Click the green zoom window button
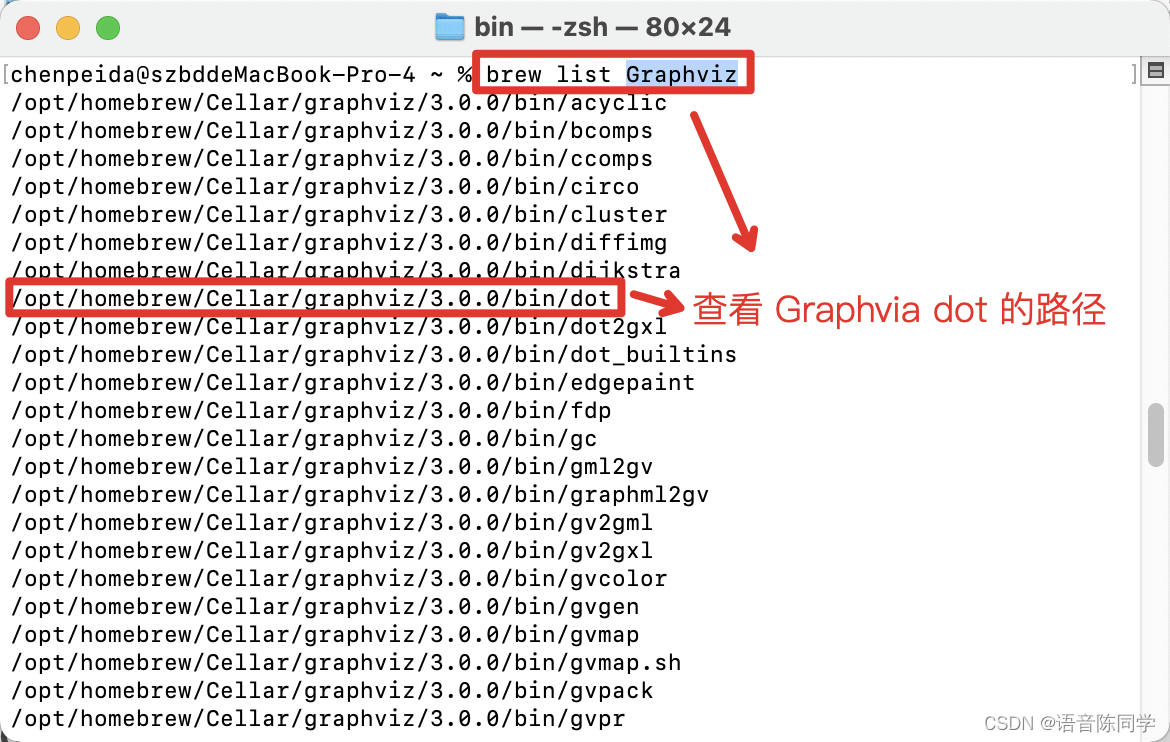 [x=108, y=28]
